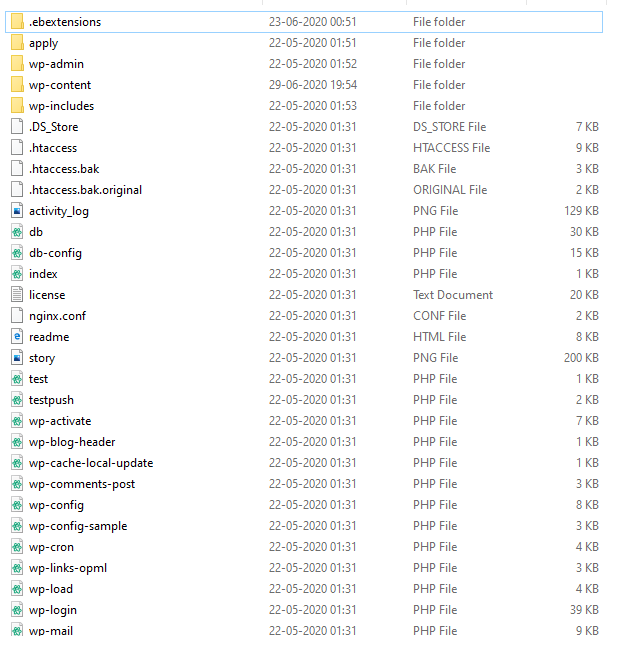620x655 pixels.
Task: Click the wp-includes folder name
Action: click(61, 106)
